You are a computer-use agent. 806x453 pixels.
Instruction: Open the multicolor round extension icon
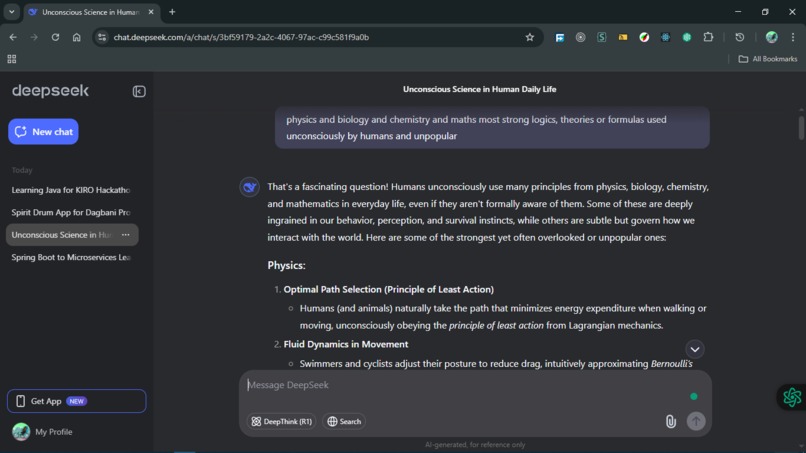644,37
